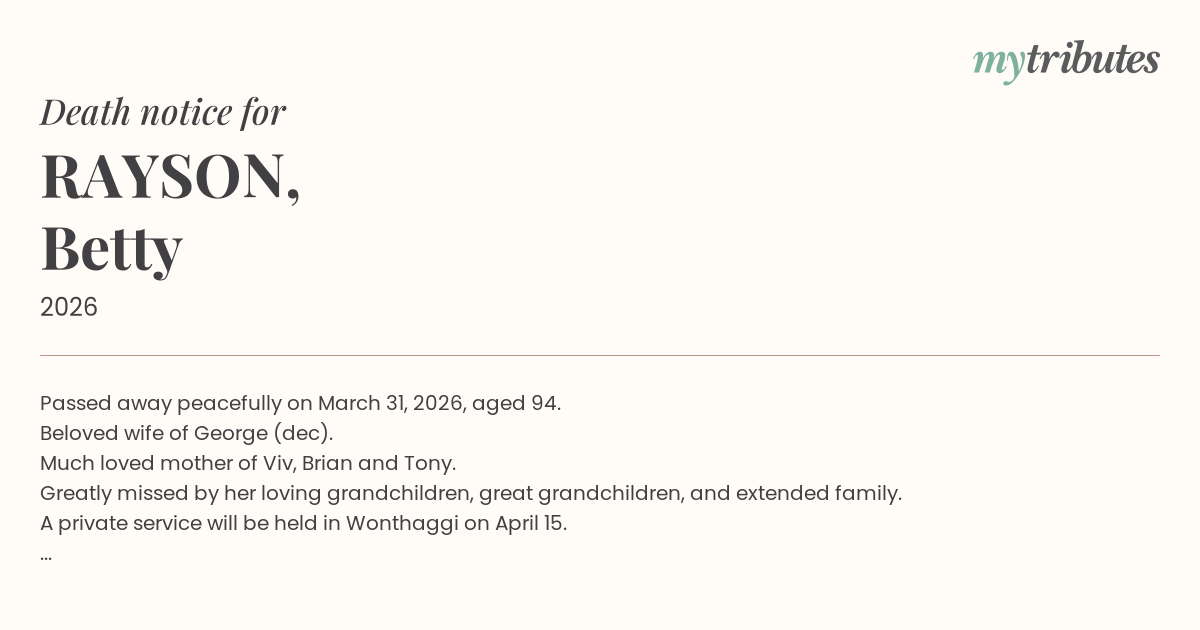Click the "Beloved wife of George" line
The height and width of the screenshot is (630, 1200).
click(x=186, y=433)
